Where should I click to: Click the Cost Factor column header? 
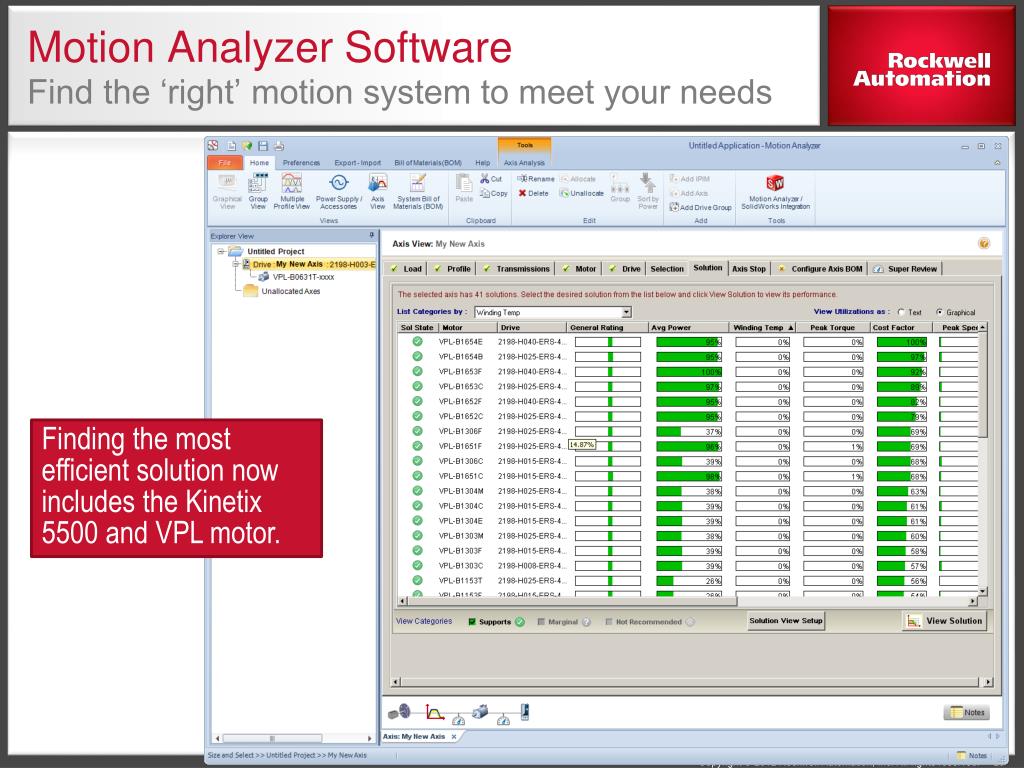pyautogui.click(x=901, y=327)
